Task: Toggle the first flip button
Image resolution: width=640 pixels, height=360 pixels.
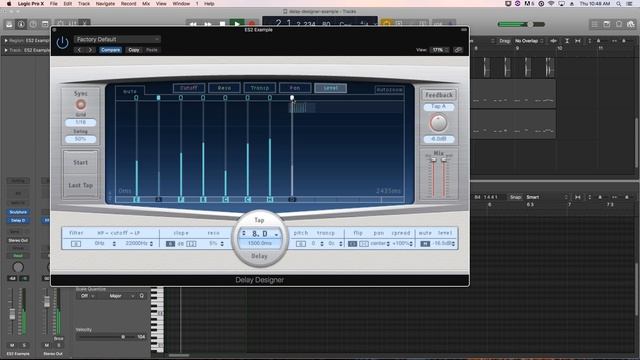Action: [x=352, y=244]
